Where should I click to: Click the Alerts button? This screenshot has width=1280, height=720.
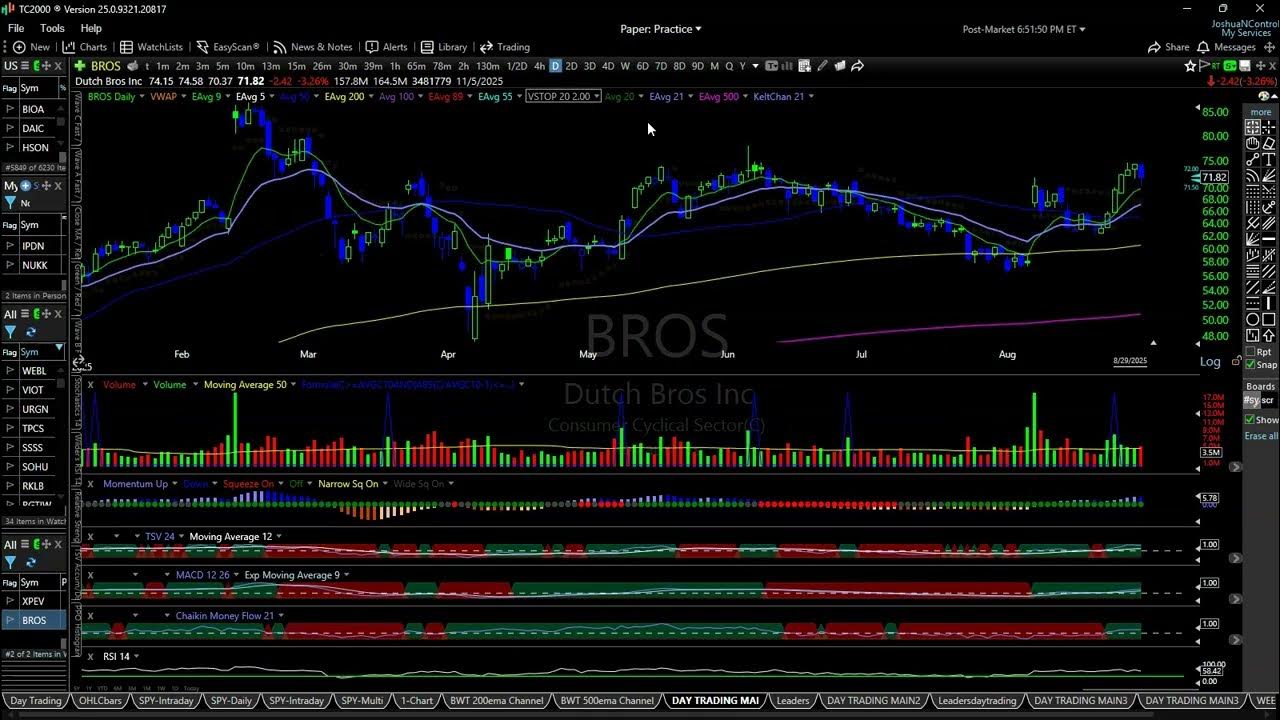click(387, 47)
